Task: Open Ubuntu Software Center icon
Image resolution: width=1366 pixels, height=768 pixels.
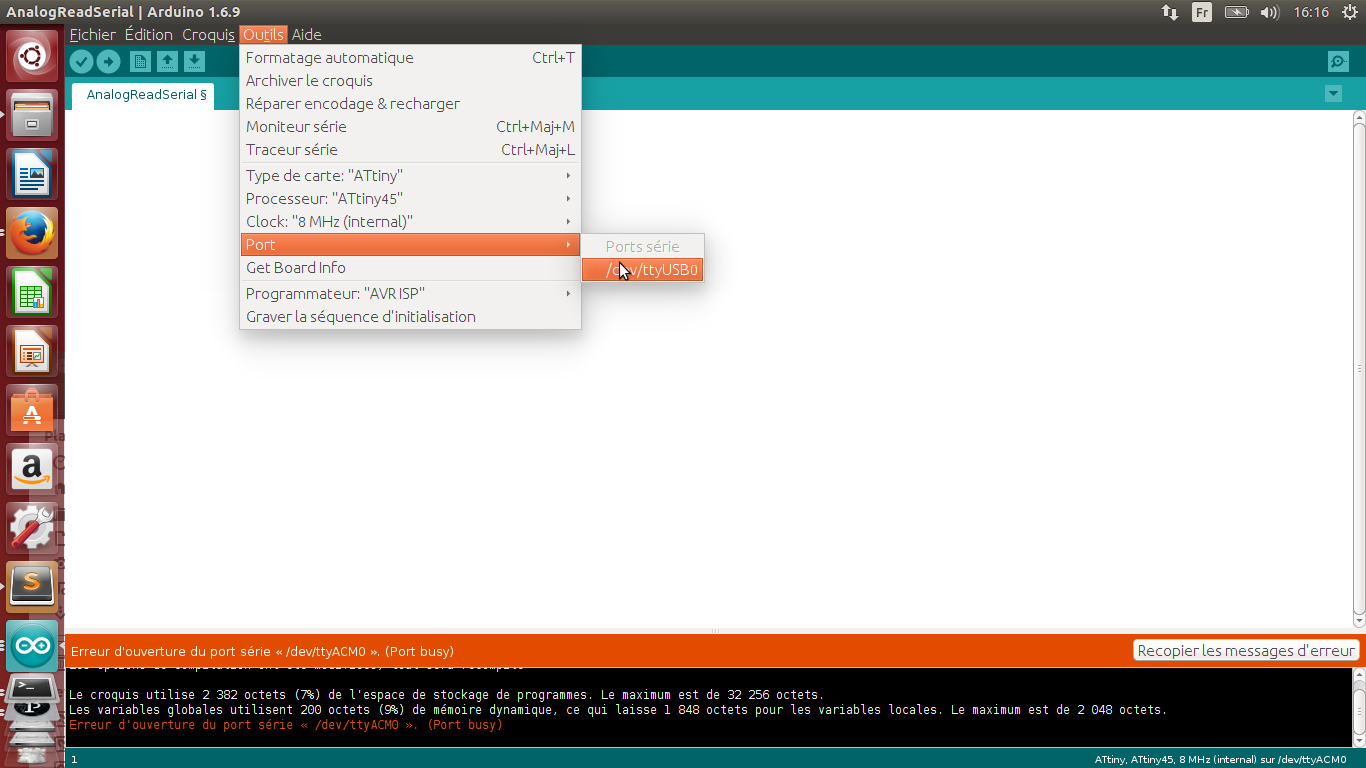Action: pyautogui.click(x=33, y=411)
